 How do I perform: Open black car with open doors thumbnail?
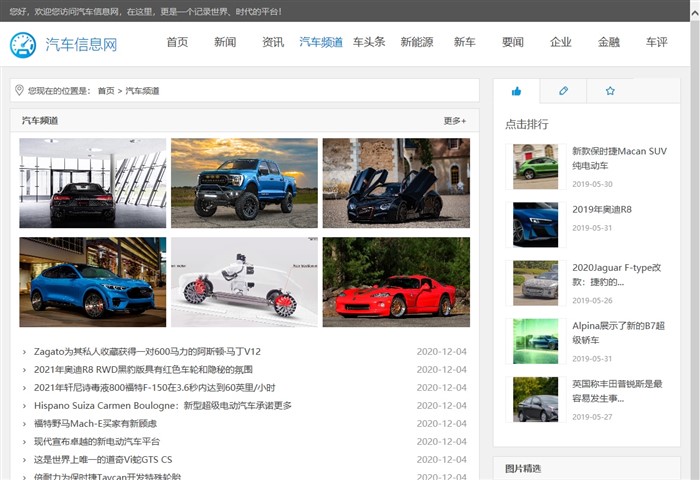point(396,183)
